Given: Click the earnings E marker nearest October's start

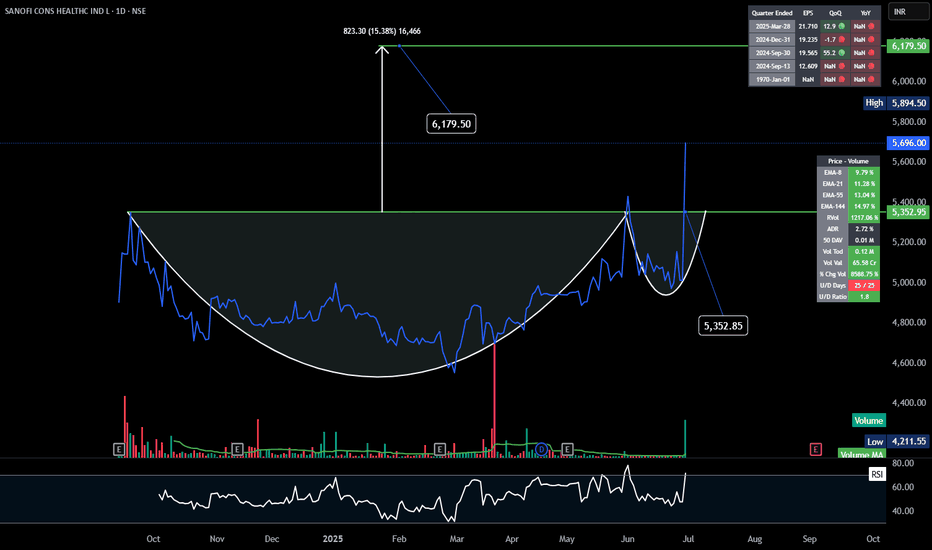Looking at the screenshot, I should tap(119, 449).
